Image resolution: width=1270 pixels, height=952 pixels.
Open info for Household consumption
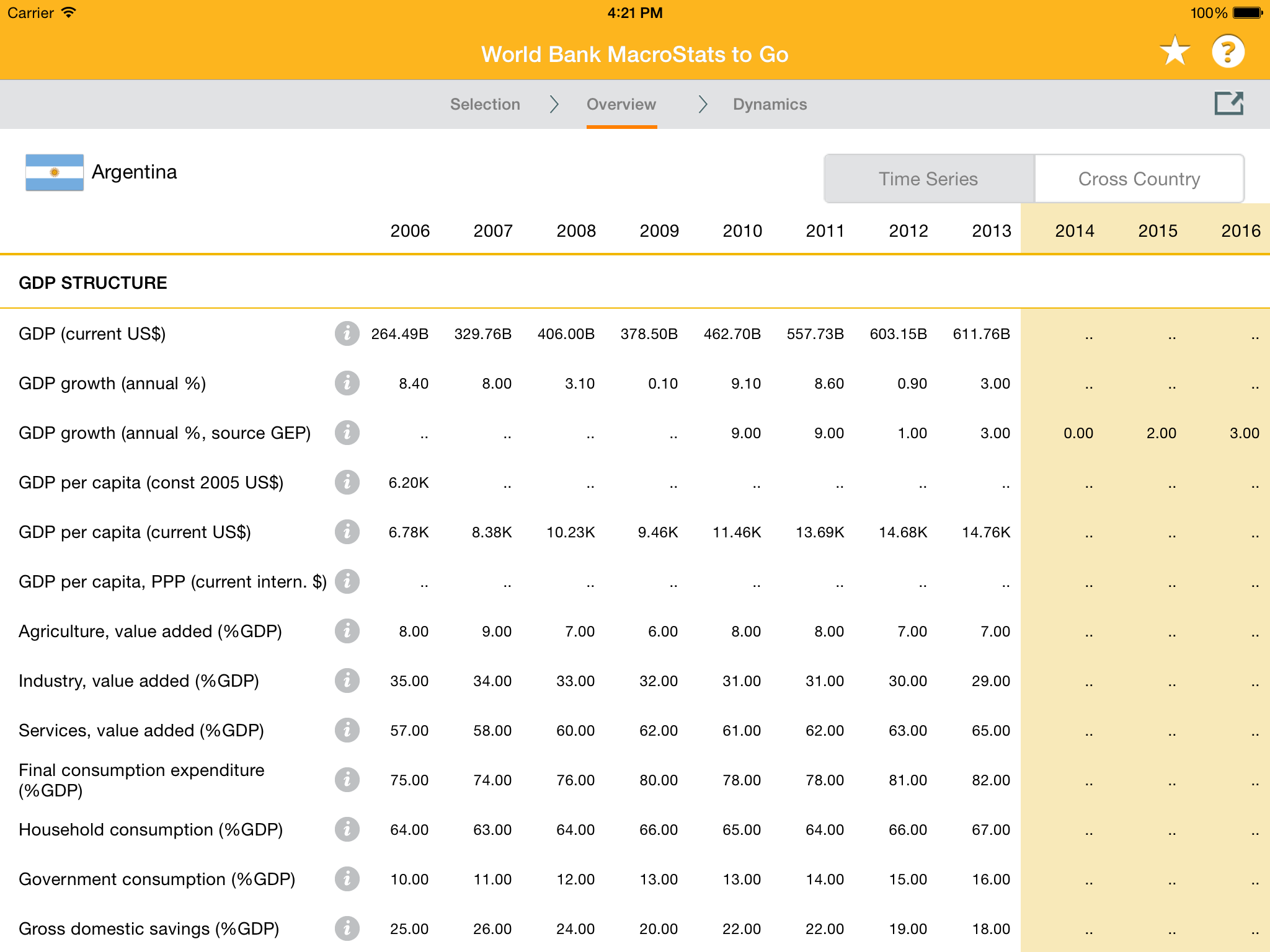coord(347,829)
